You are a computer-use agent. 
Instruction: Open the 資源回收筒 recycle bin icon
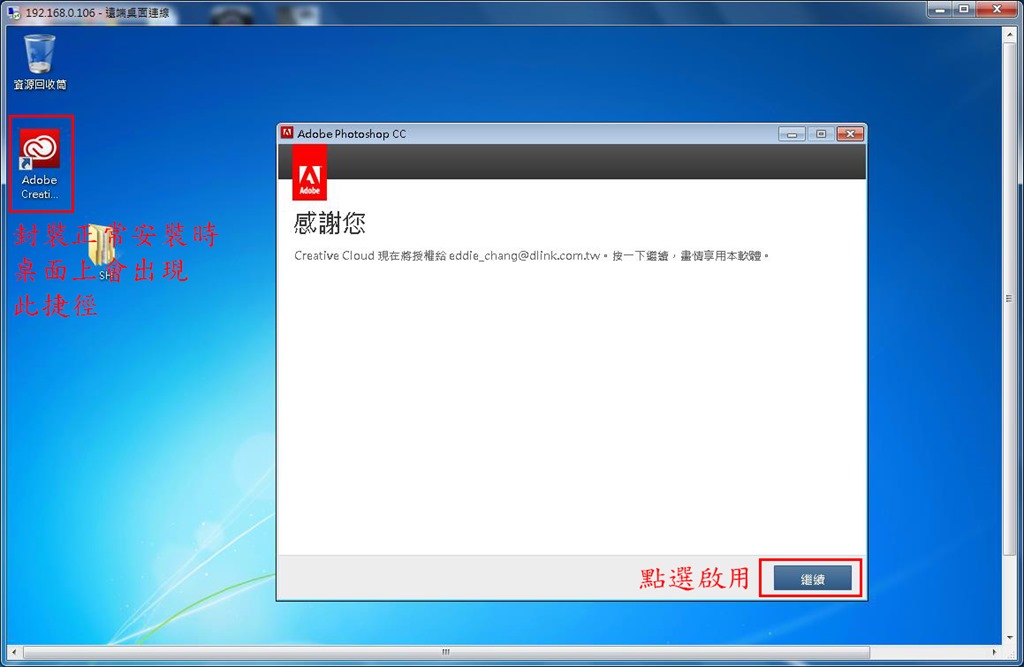pyautogui.click(x=40, y=62)
